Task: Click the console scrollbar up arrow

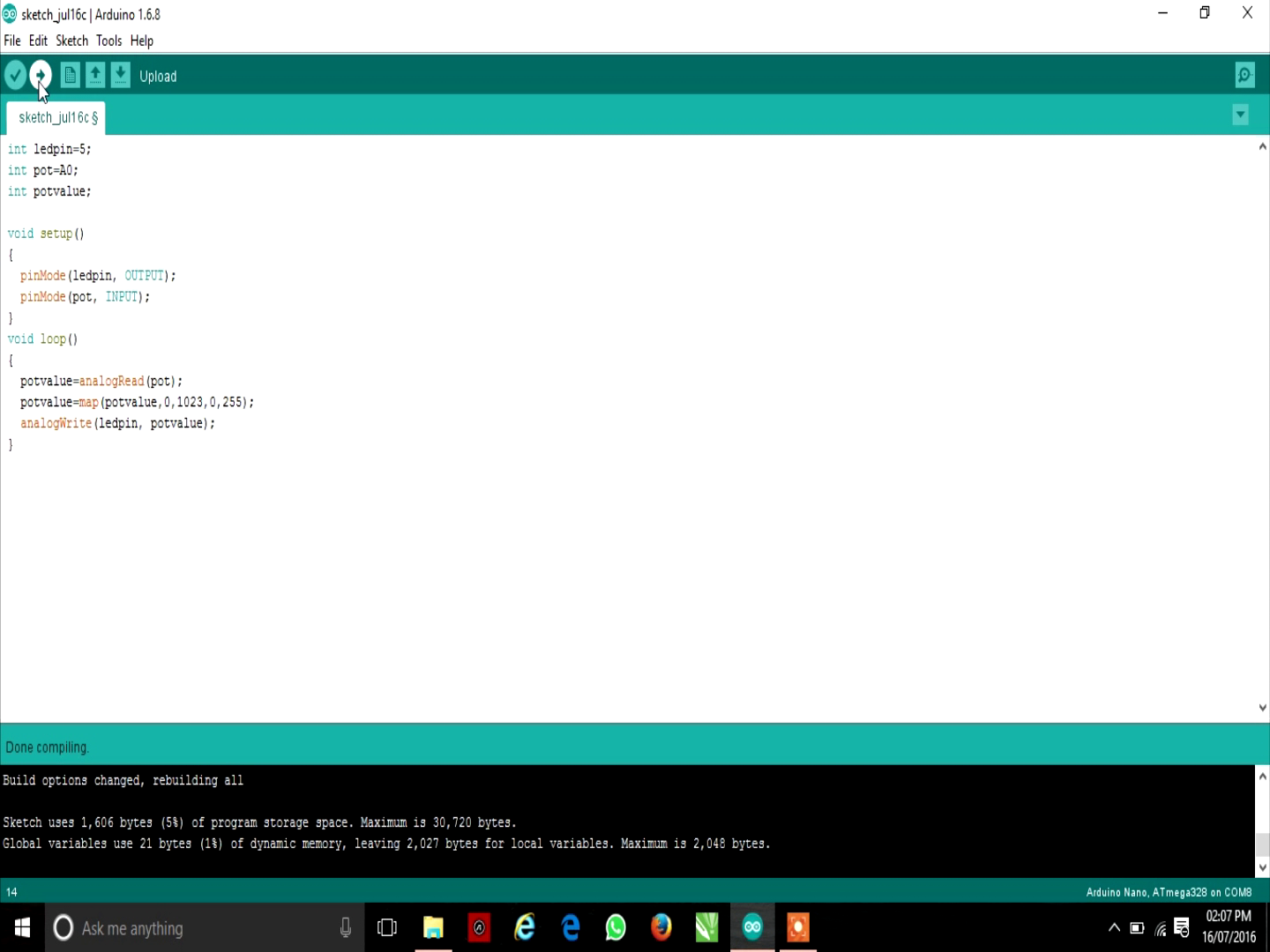Action: click(1262, 777)
